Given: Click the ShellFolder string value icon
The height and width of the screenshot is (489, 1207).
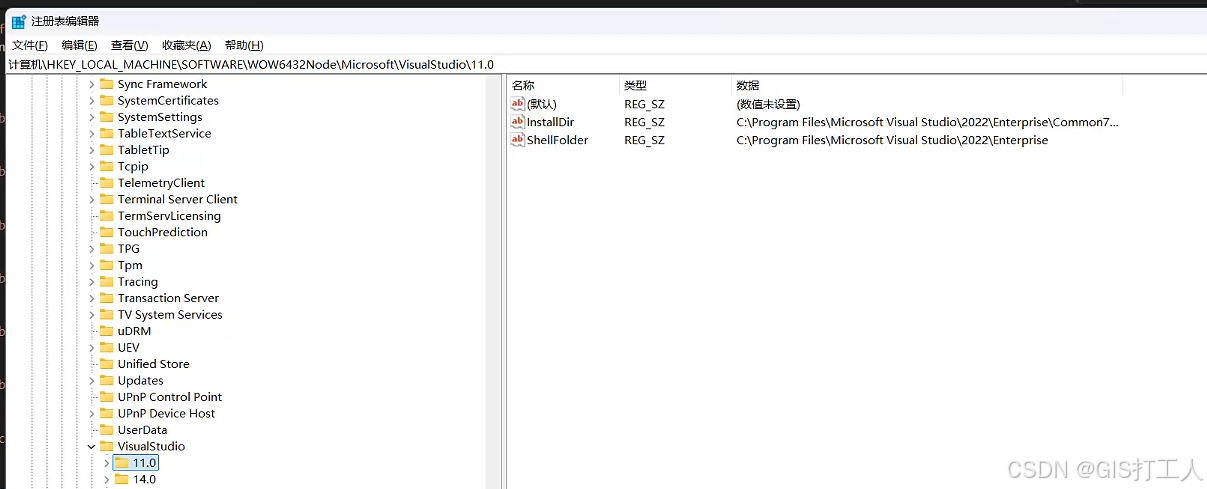Looking at the screenshot, I should coord(518,140).
